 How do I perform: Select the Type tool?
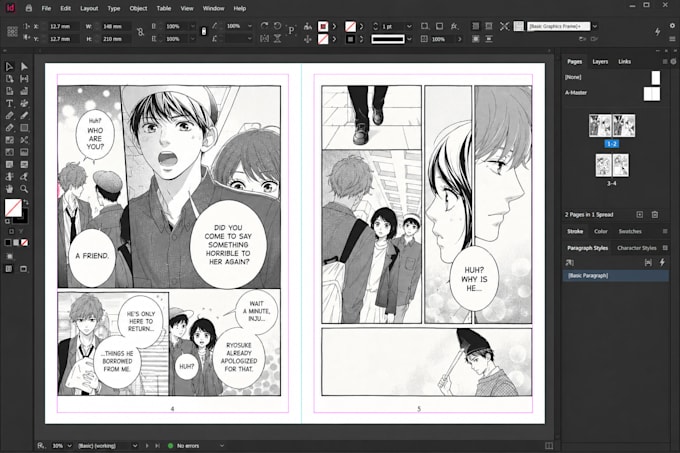9,103
